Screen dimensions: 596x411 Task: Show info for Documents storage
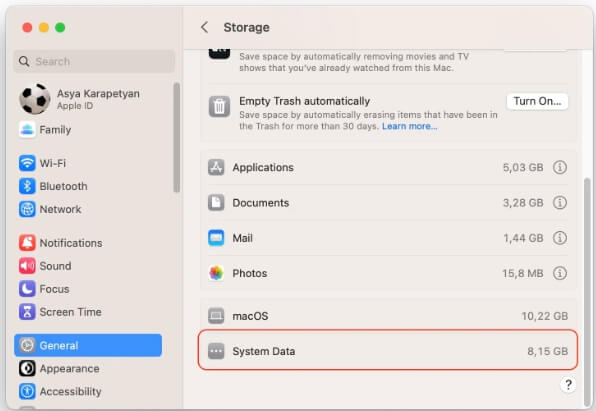tap(560, 203)
